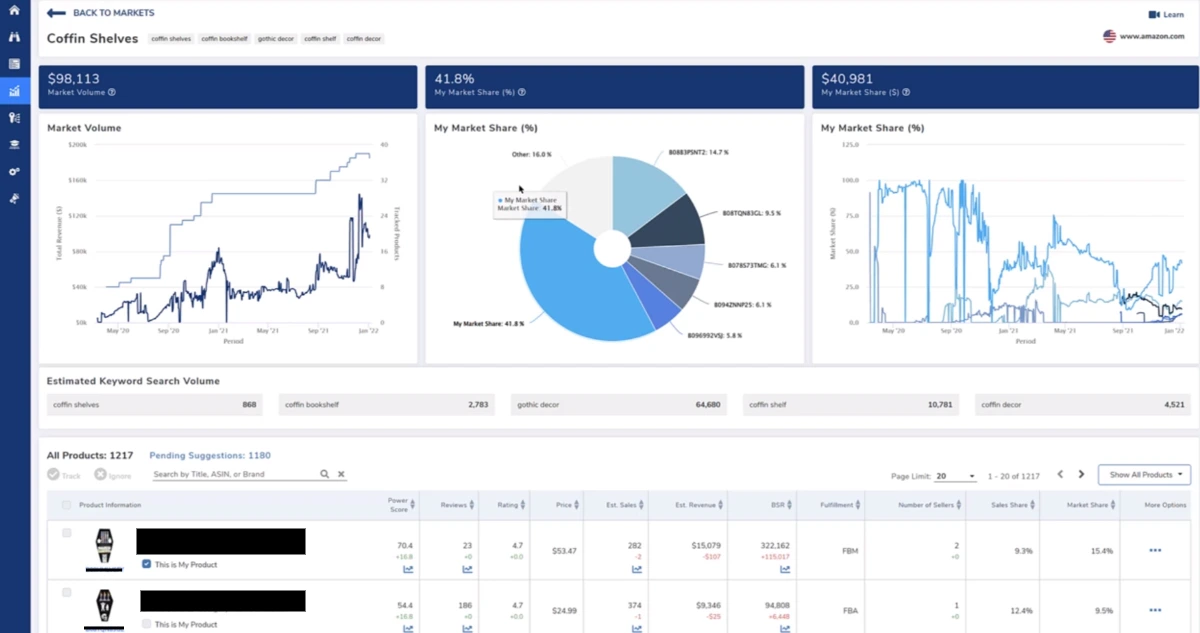
Task: Uncheck 'This is My Product' on first product
Action: [x=147, y=564]
